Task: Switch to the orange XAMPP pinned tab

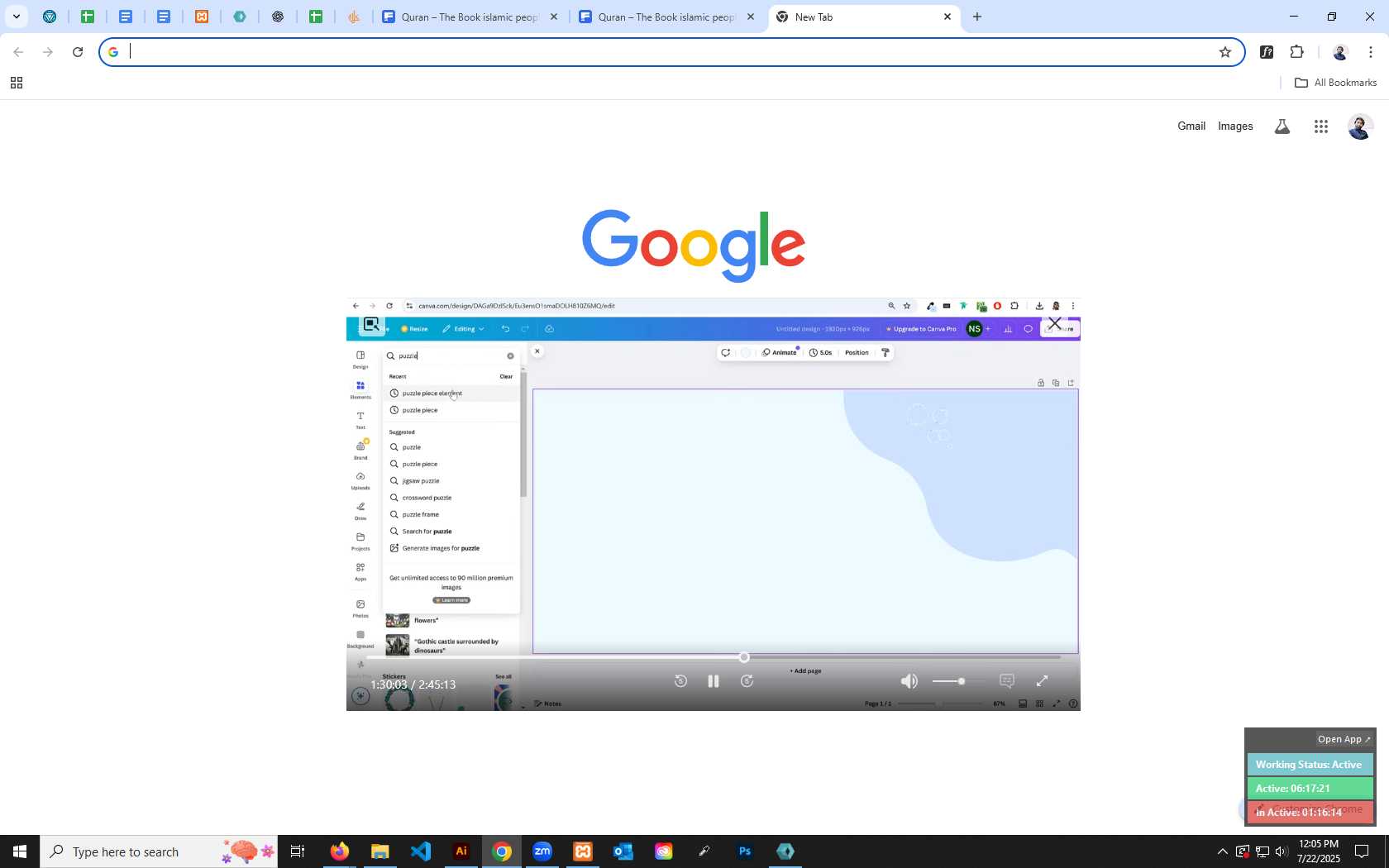Action: [202, 17]
